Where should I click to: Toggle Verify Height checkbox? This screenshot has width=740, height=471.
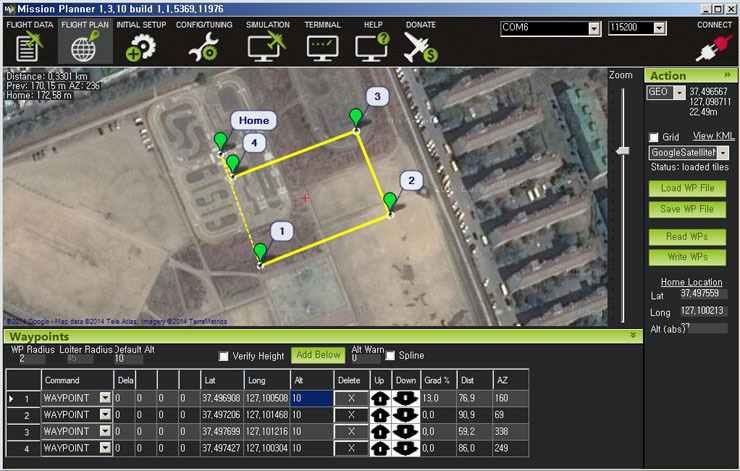coord(224,356)
